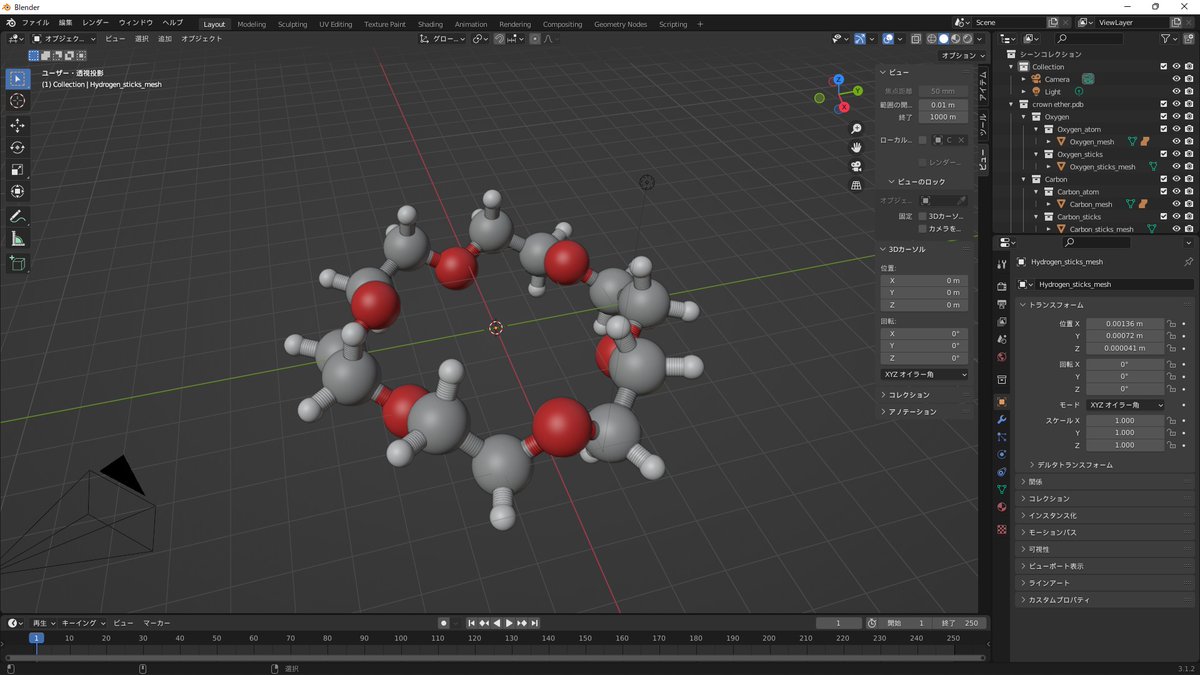
Task: Select the Annotate tool
Action: [x=18, y=217]
